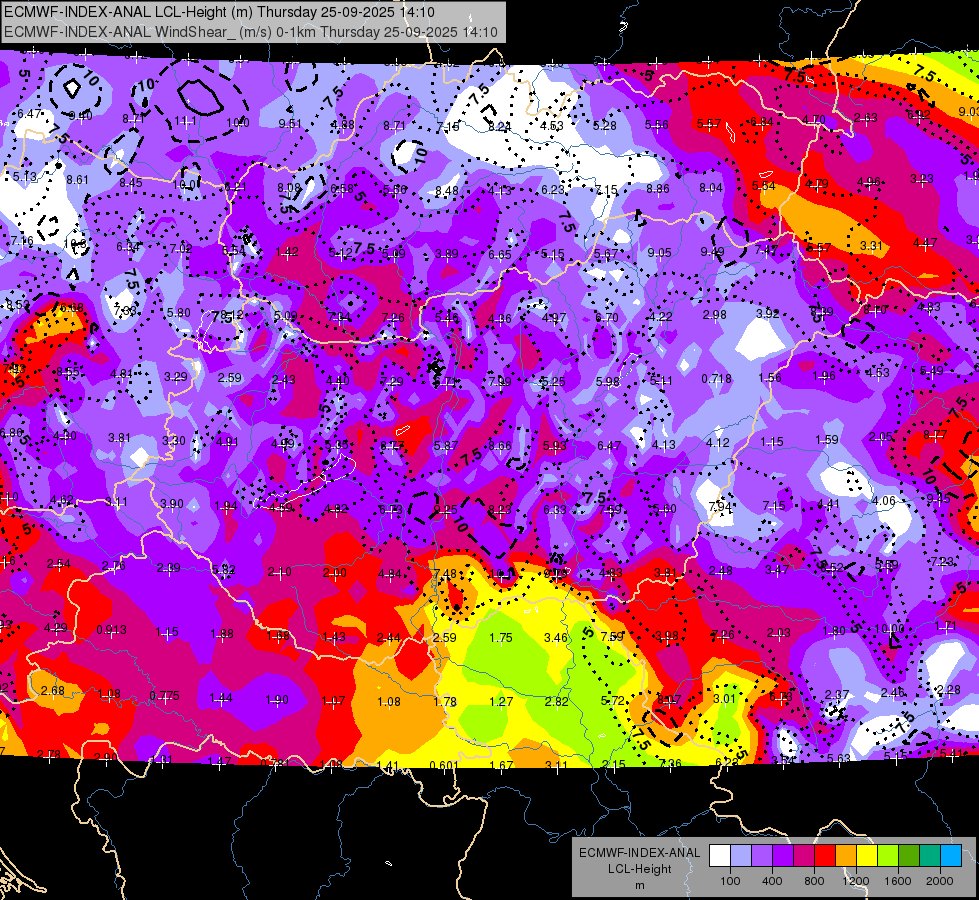Image resolution: width=979 pixels, height=900 pixels.
Task: Click the shear value 1.42
Action: (287, 252)
